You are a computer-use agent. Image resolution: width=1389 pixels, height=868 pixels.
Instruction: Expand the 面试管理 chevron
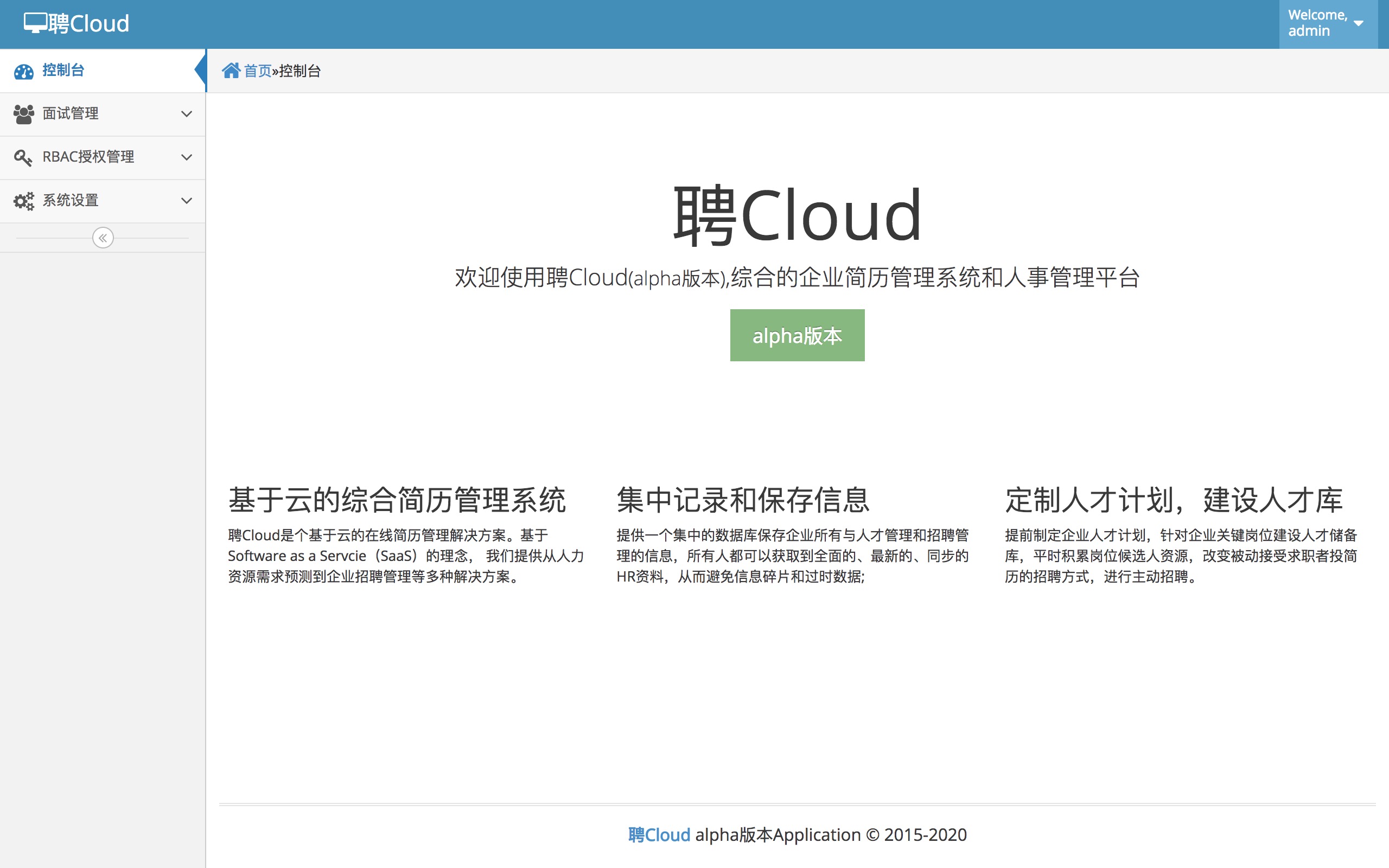point(187,114)
